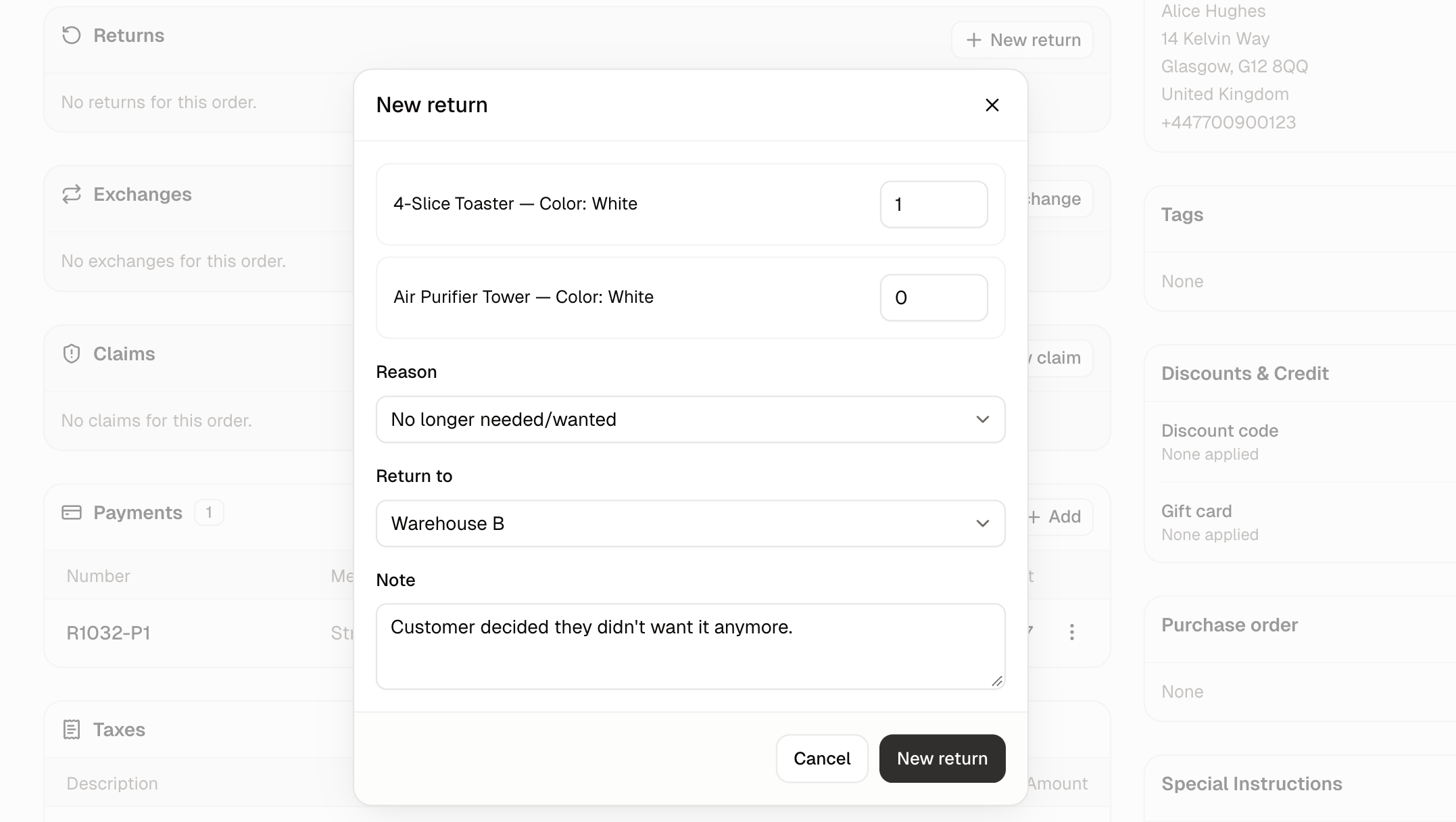
Task: Open the three-dot menu for payment R1032-P1
Action: tap(1071, 632)
